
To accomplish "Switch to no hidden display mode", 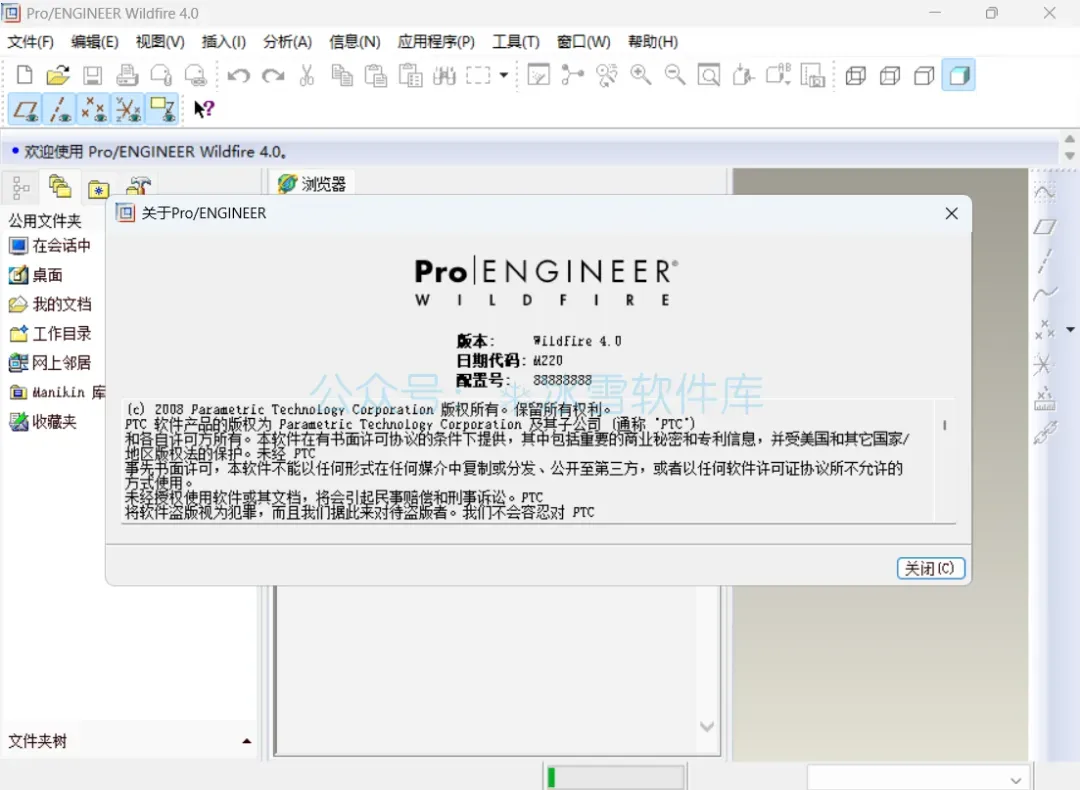I will 924,76.
